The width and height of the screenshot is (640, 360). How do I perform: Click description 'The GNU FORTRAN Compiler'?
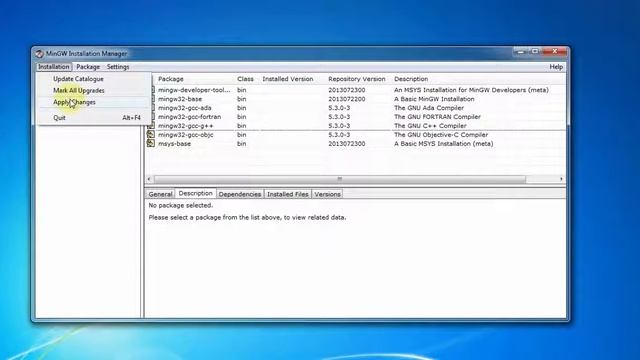point(437,117)
